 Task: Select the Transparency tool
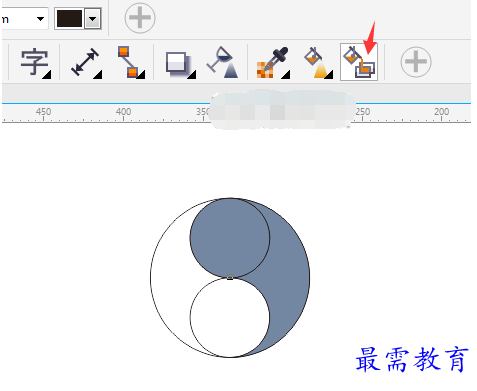222,62
